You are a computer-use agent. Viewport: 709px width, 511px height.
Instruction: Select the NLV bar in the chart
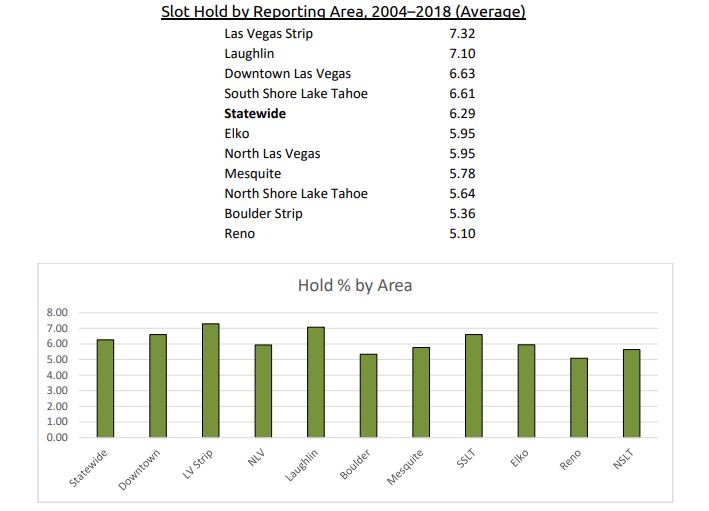pos(263,391)
